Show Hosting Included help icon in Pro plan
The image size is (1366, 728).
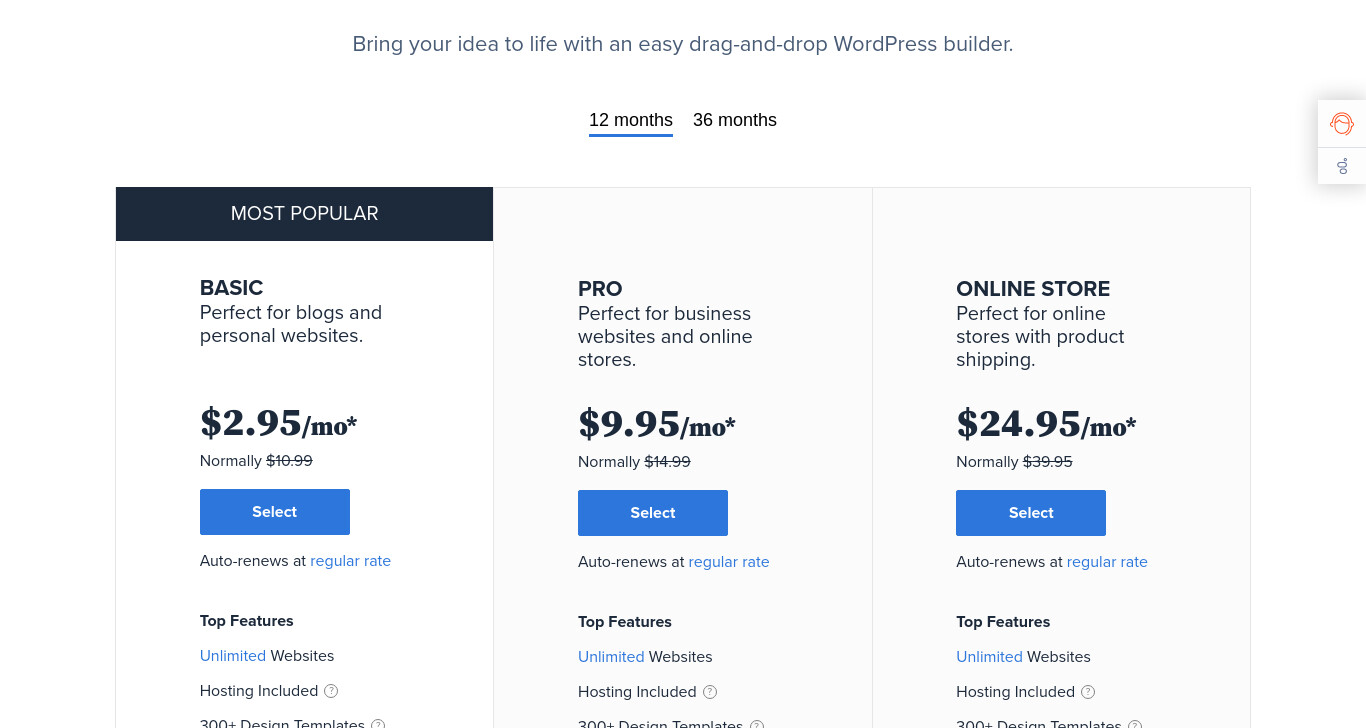[x=710, y=692]
